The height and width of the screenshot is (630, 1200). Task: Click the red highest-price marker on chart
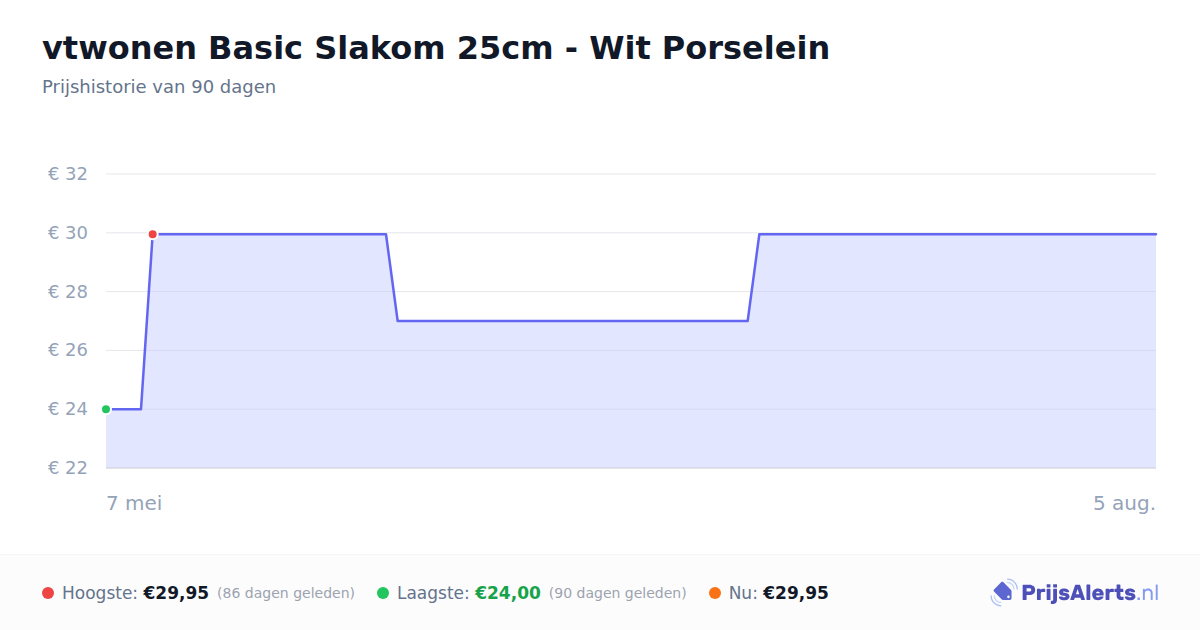pyautogui.click(x=153, y=234)
